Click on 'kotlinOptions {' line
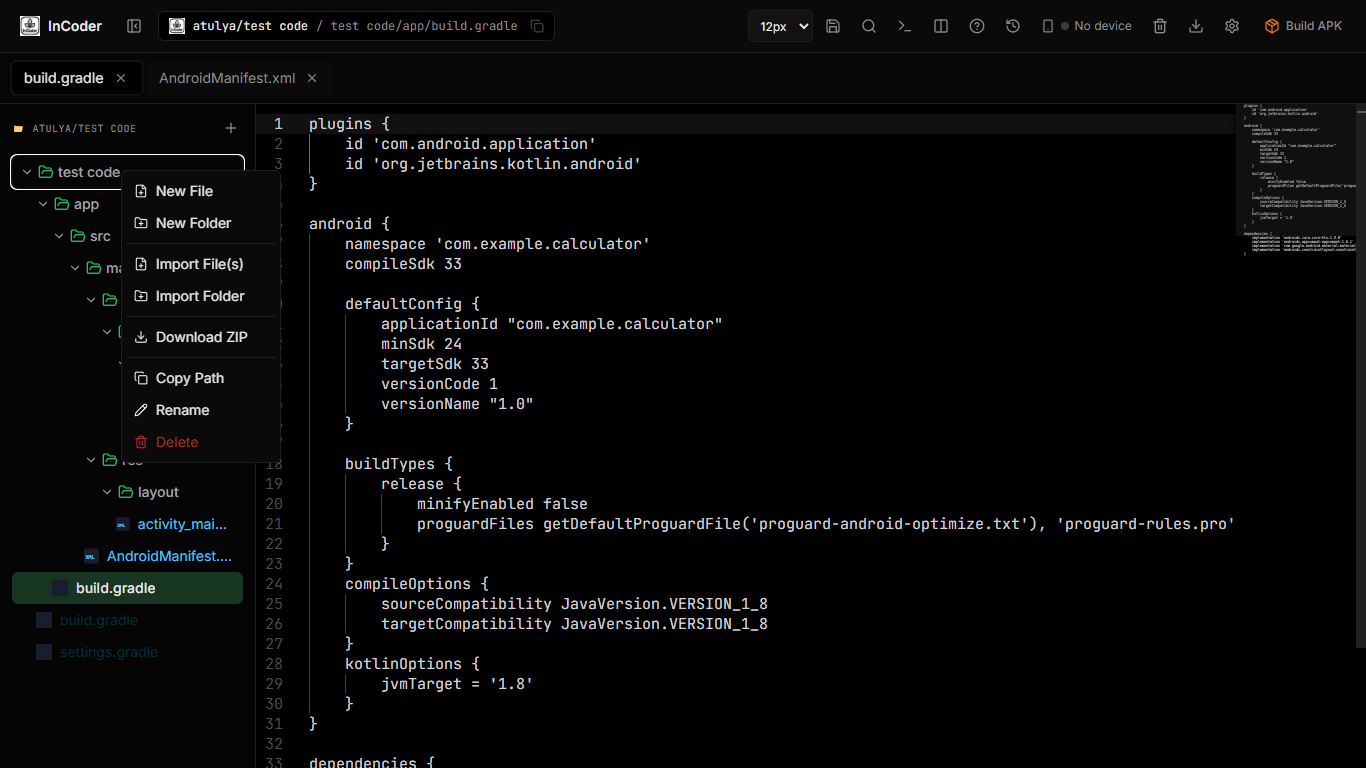 (x=412, y=664)
